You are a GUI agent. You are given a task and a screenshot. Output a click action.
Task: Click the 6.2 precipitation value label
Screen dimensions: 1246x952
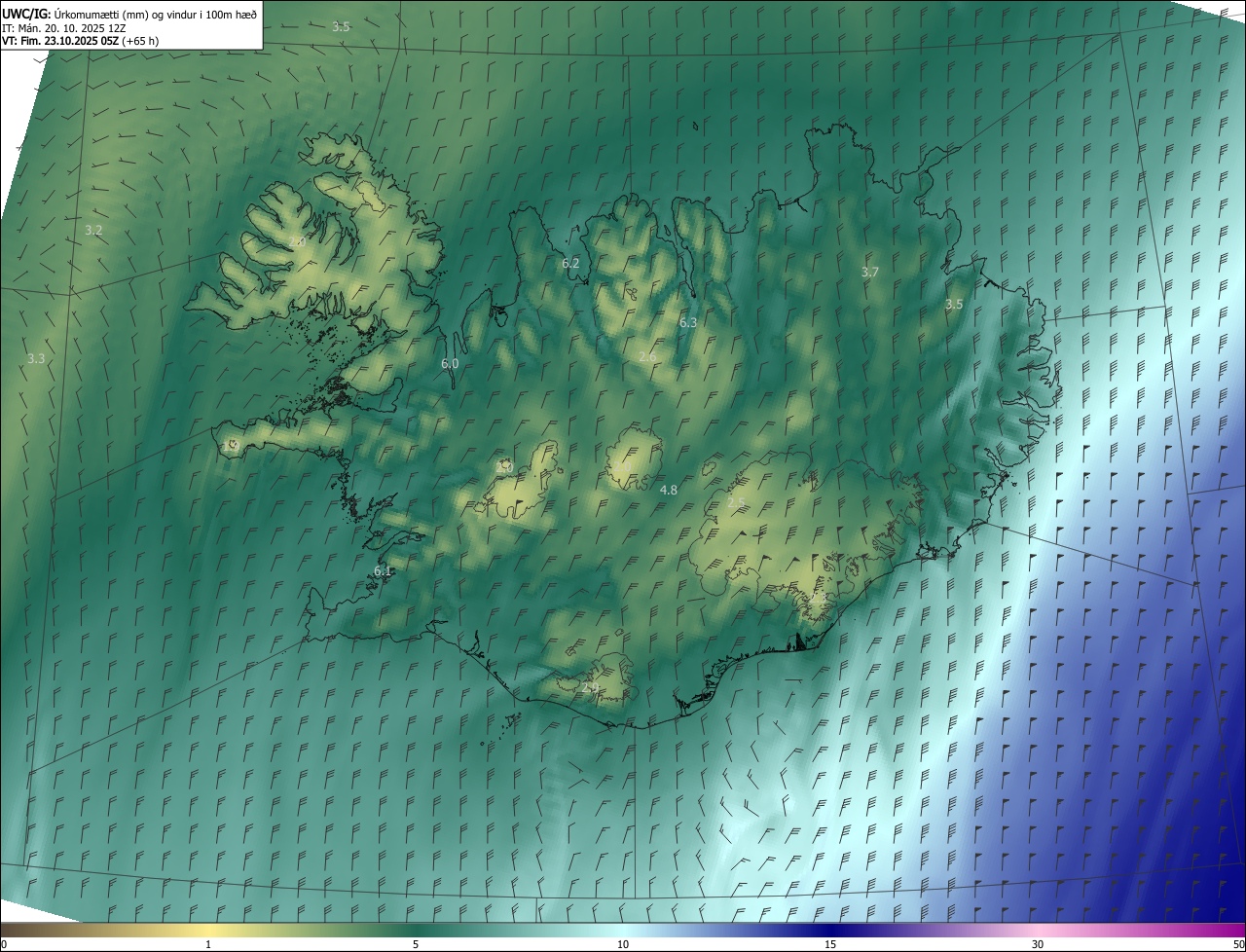pyautogui.click(x=570, y=264)
